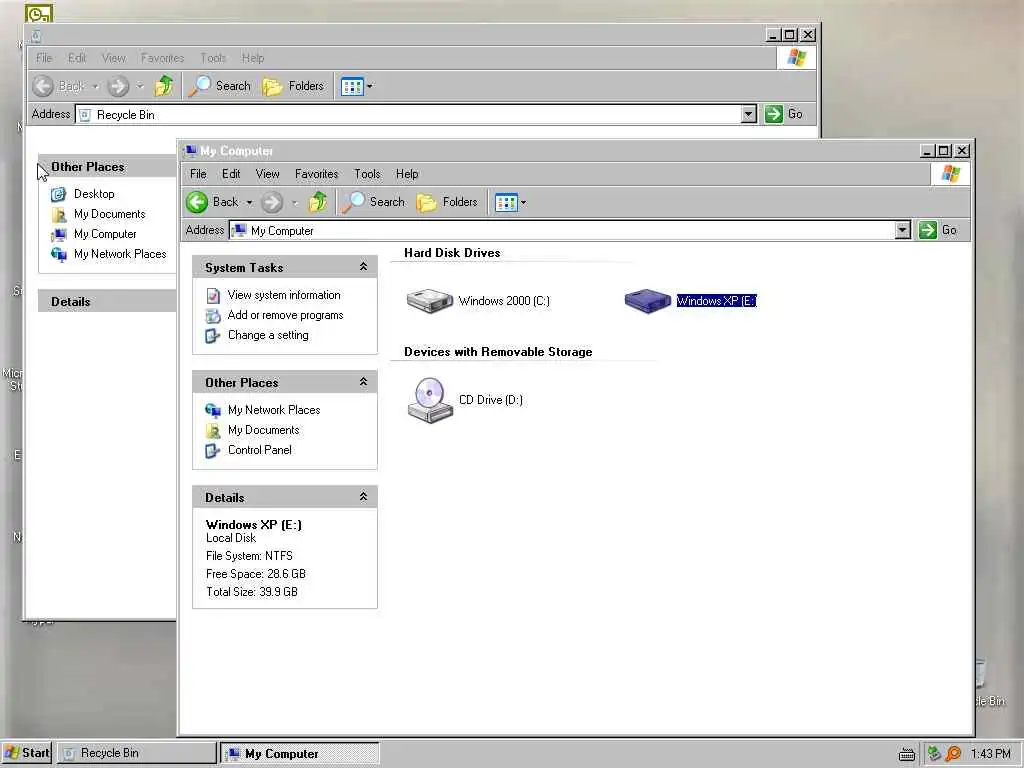
Task: Click the View system information icon
Action: coord(213,295)
